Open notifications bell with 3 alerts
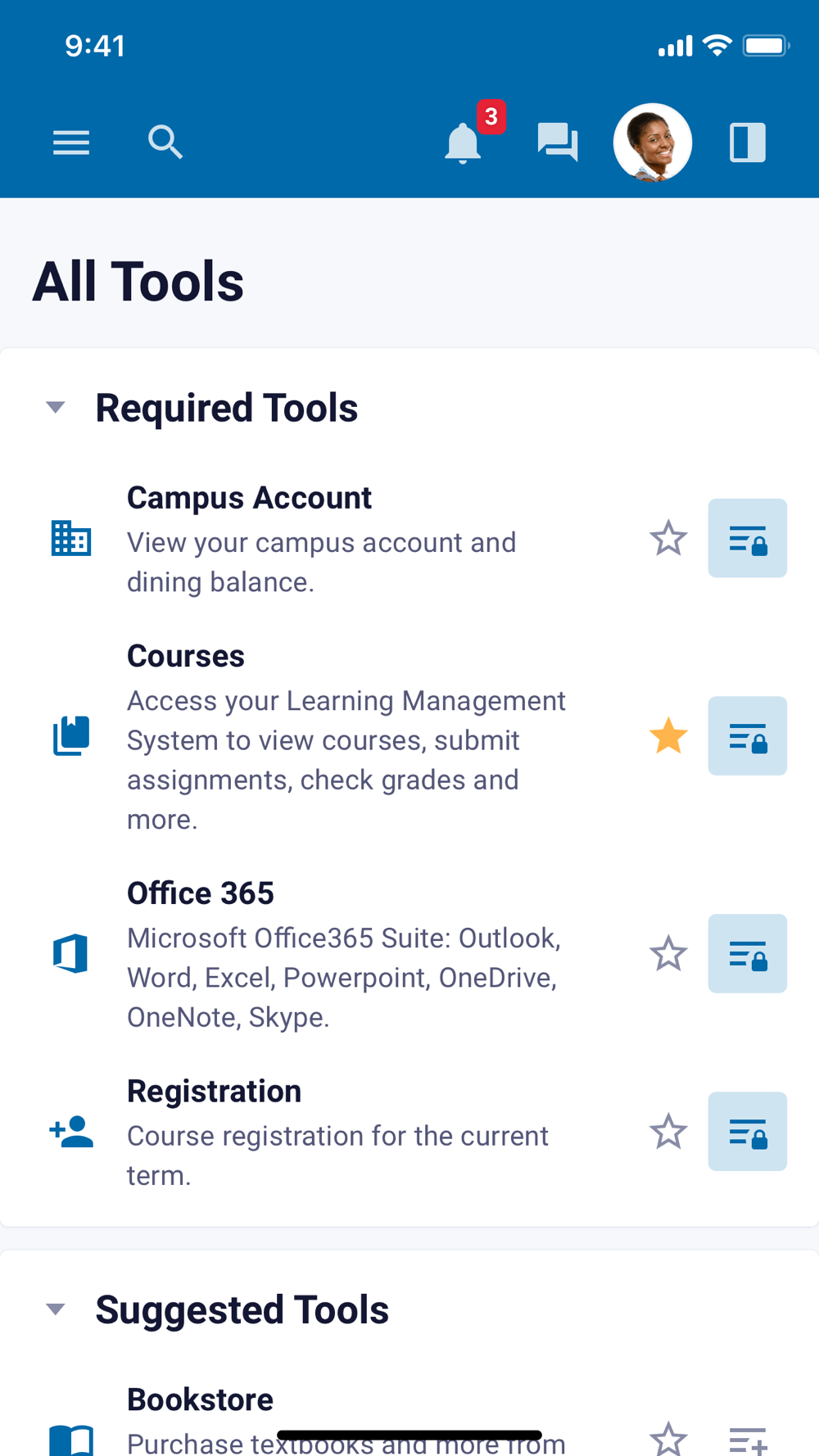Image resolution: width=819 pixels, height=1456 pixels. pos(464,143)
